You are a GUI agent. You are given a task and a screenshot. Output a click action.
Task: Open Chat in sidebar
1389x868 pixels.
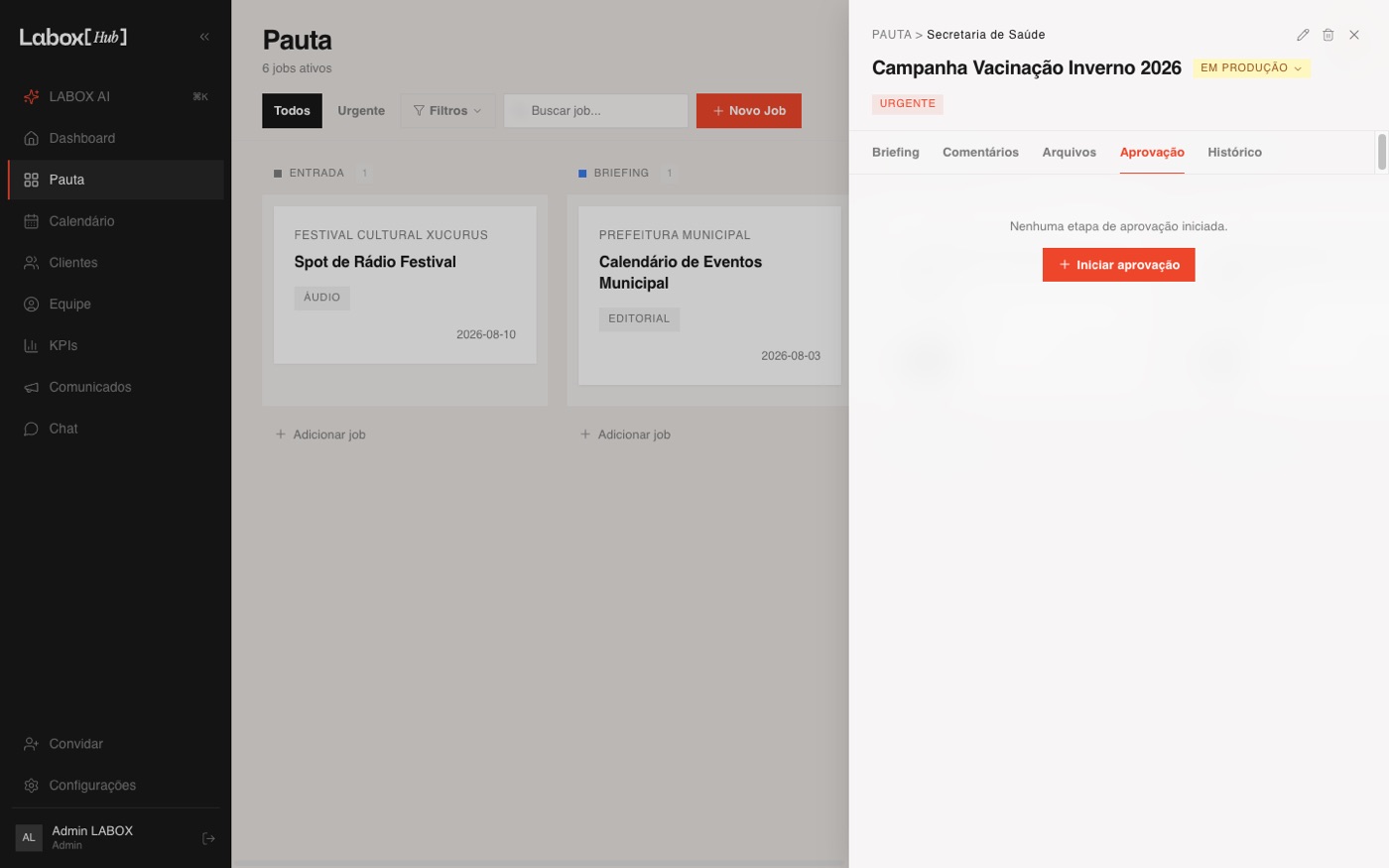click(115, 430)
